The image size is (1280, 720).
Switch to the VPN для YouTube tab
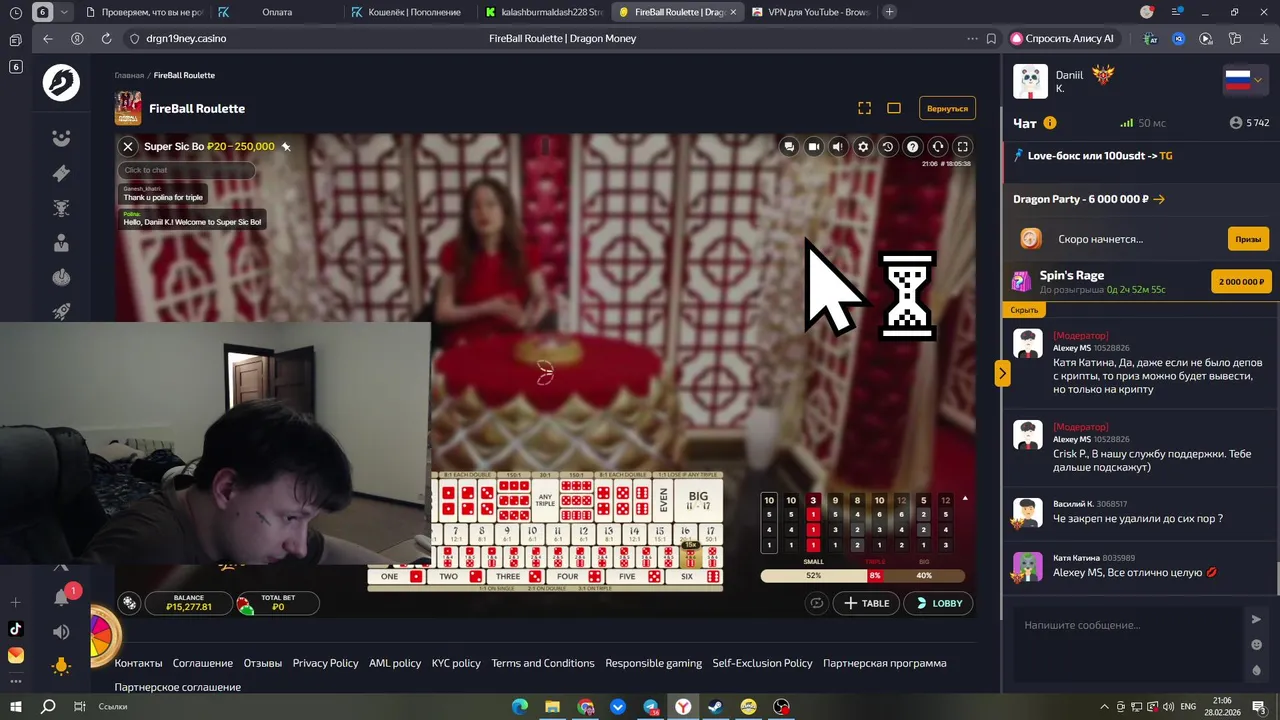click(810, 12)
